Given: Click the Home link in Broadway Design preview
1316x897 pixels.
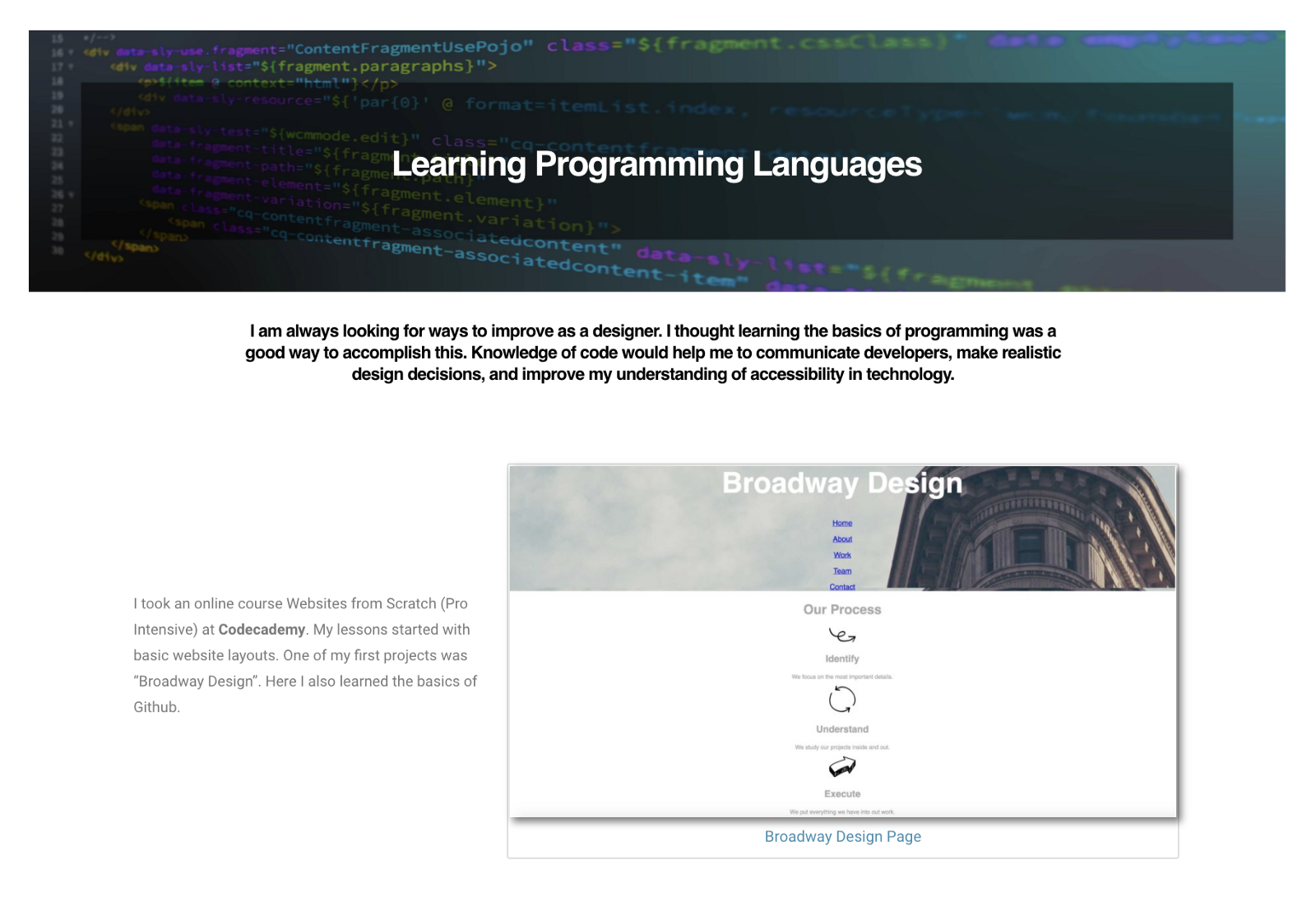Looking at the screenshot, I should [x=842, y=523].
